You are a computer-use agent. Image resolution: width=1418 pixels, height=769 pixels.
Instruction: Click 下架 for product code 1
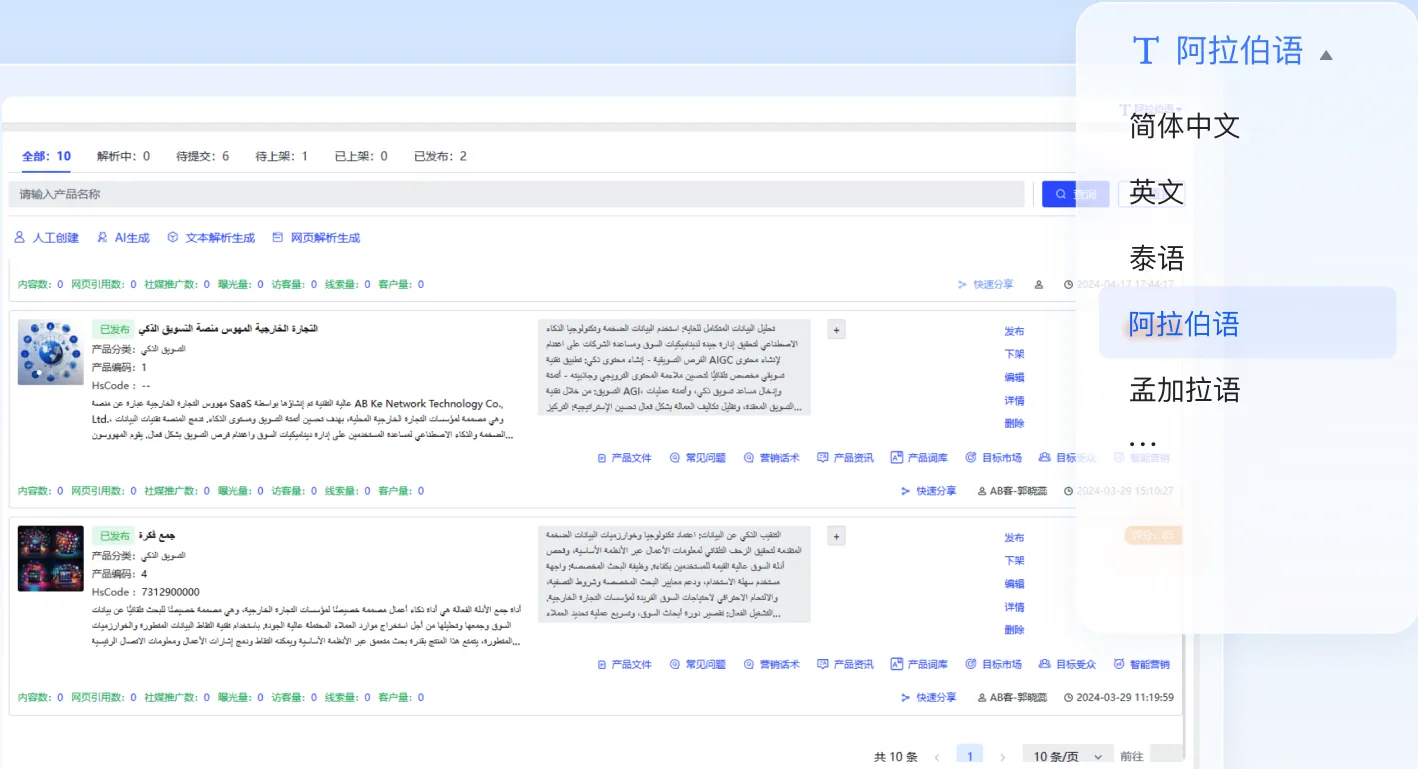pos(1014,354)
